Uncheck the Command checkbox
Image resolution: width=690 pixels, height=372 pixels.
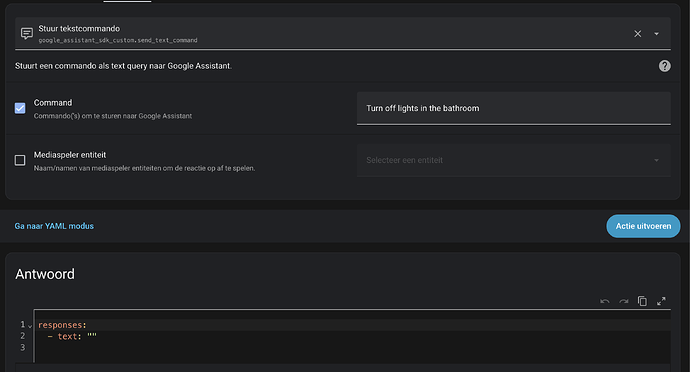click(x=20, y=108)
